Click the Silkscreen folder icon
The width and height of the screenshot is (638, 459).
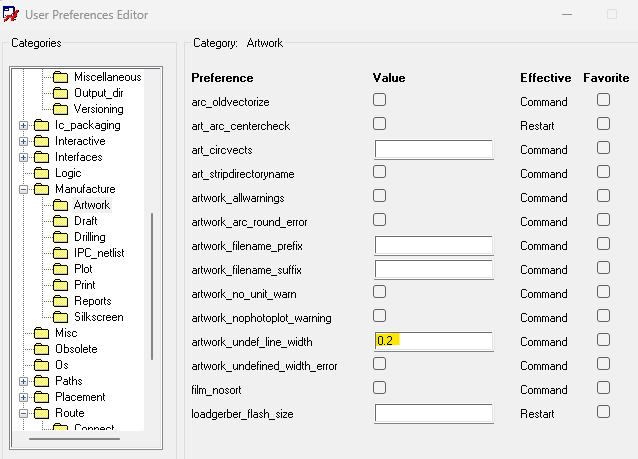coord(60,317)
